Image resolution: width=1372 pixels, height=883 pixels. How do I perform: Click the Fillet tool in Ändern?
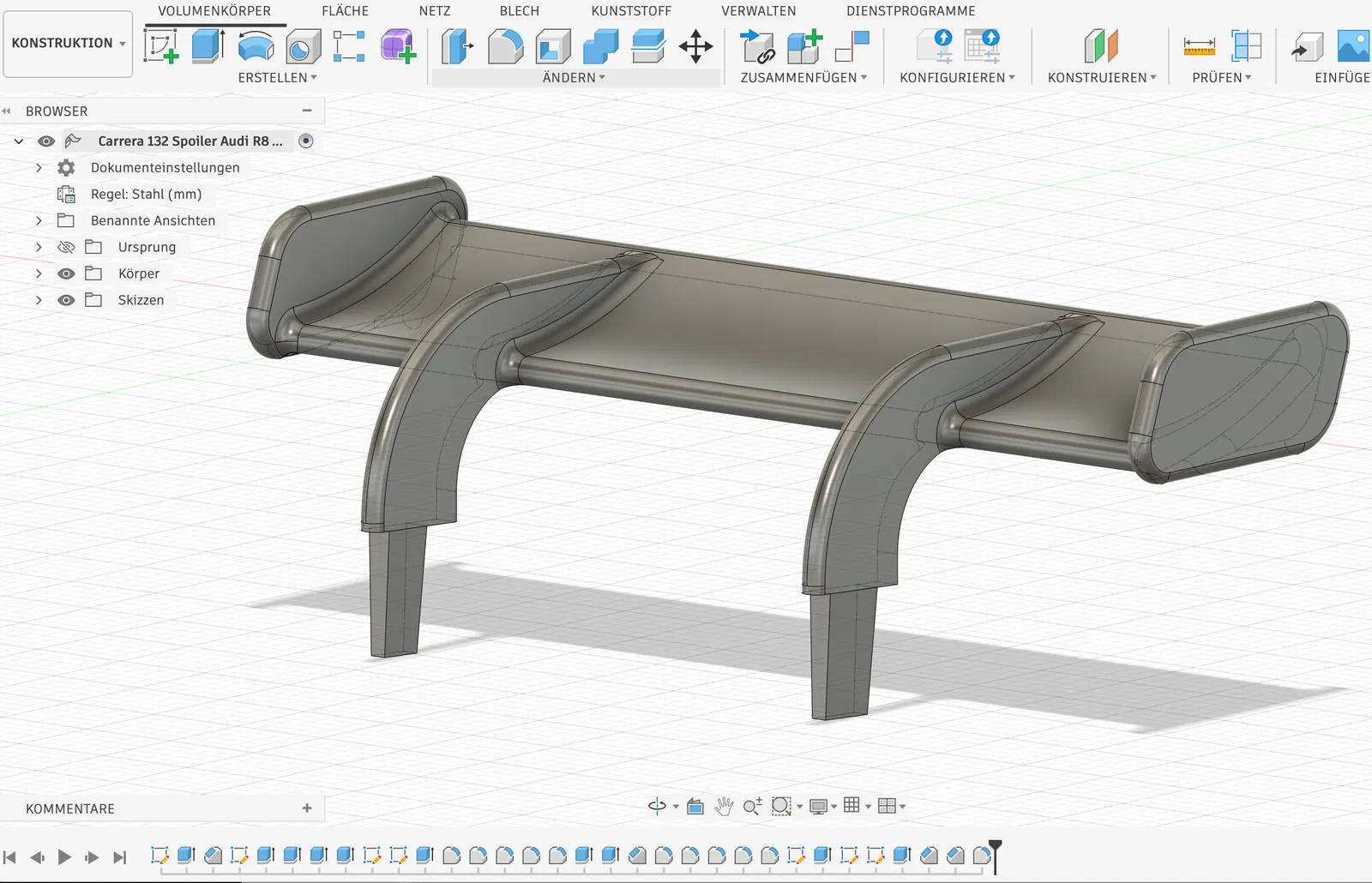click(505, 46)
